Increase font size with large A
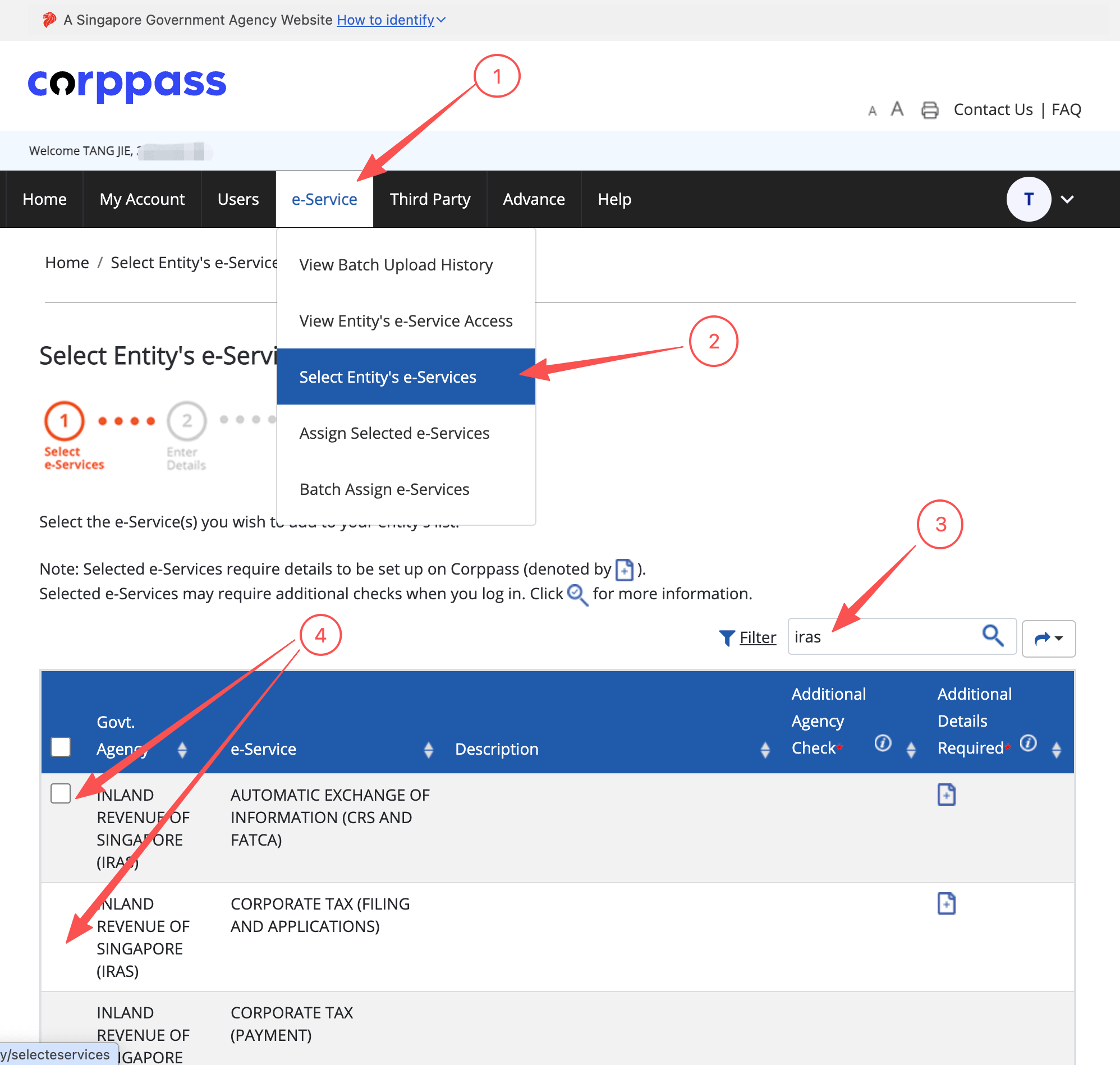The image size is (1120, 1065). pyautogui.click(x=897, y=108)
